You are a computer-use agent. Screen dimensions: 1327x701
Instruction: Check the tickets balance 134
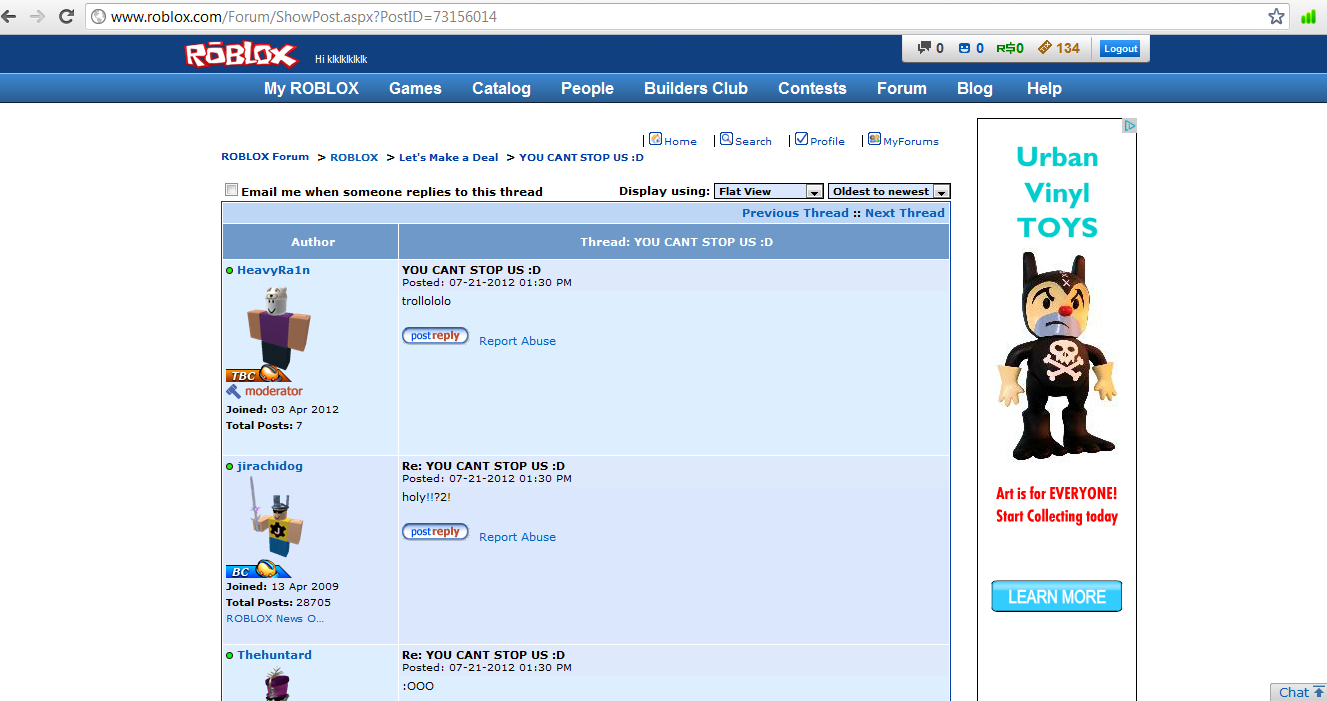[x=1059, y=48]
